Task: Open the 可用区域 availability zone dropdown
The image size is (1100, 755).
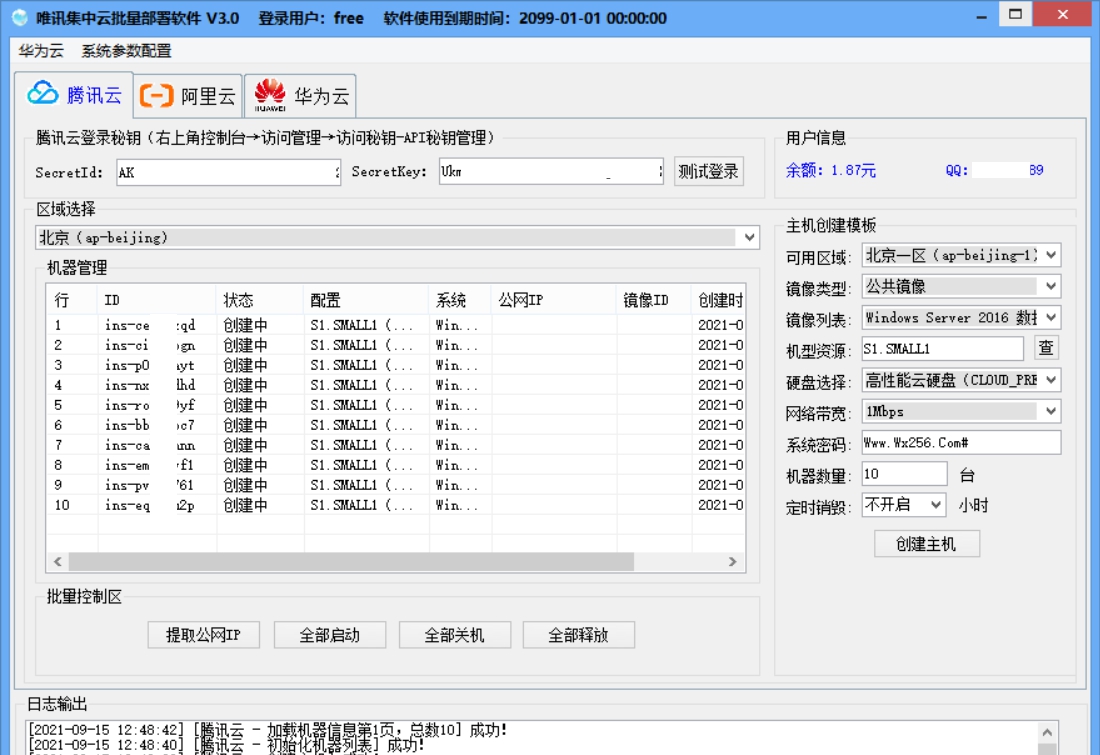Action: click(1049, 254)
